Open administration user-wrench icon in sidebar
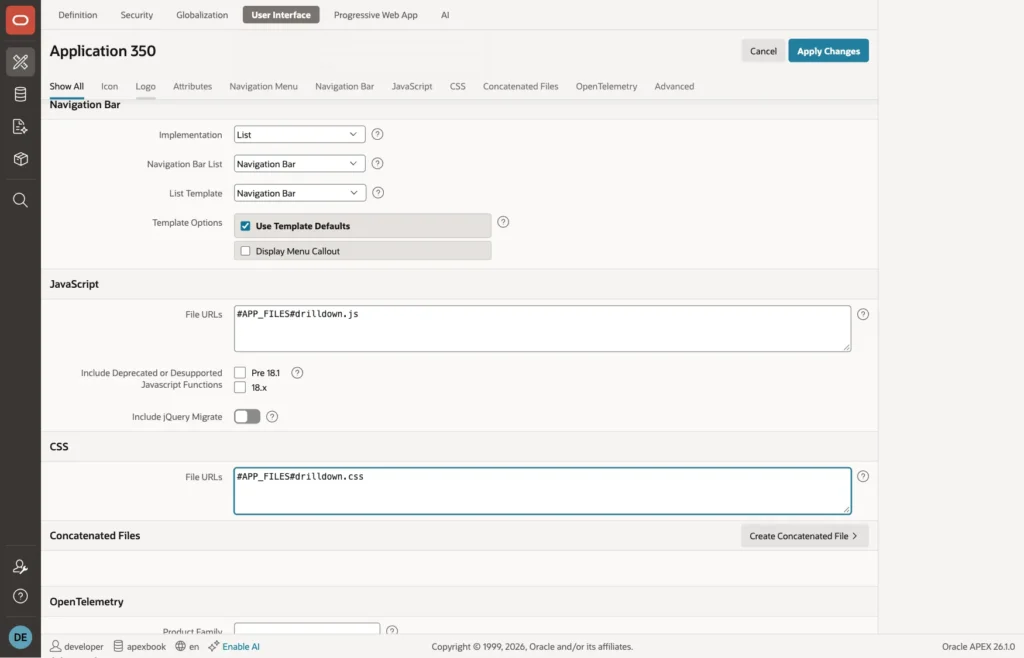This screenshot has width=1024, height=658. pyautogui.click(x=20, y=566)
